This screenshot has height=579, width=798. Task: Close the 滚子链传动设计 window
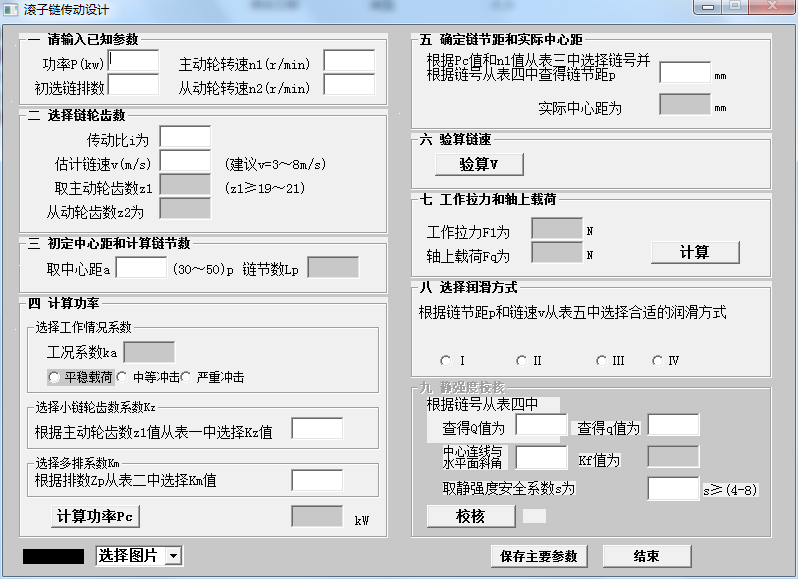coord(773,7)
